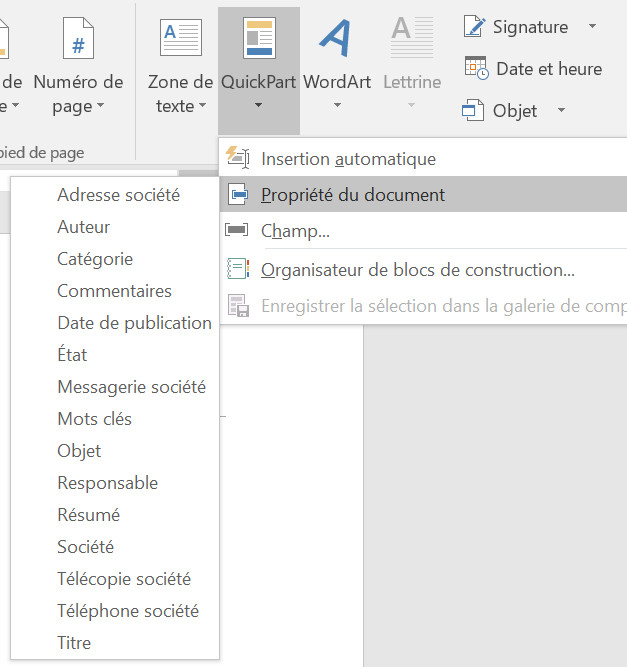
Task: Select Téléphone société in the list
Action: (x=128, y=611)
